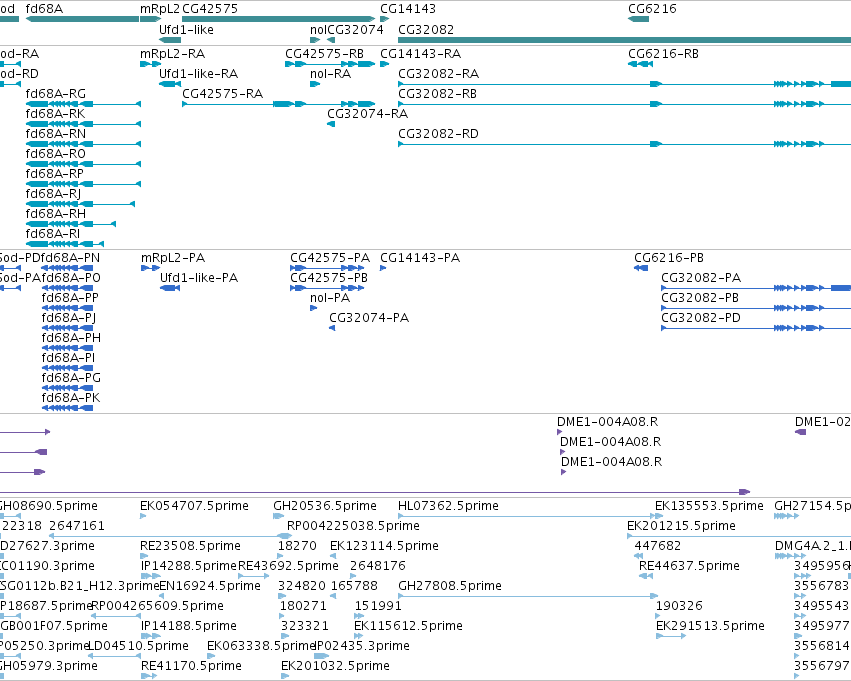Viewport: 851px width, 681px height.
Task: Click EST EK201215.5prime
Action: (x=681, y=526)
